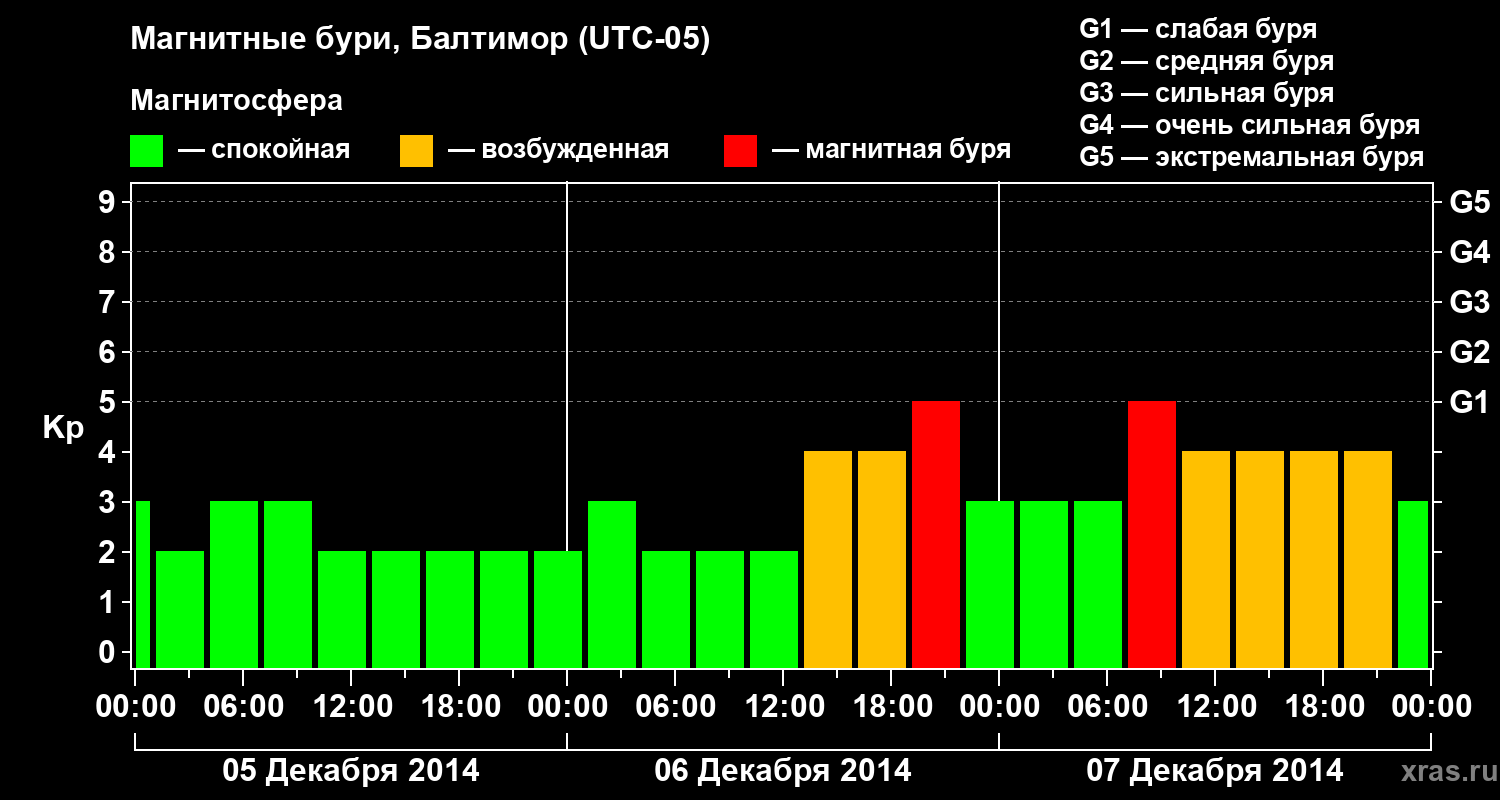Click the '12:00' time label under 07 Декабря
The image size is (1500, 800).
click(1215, 707)
